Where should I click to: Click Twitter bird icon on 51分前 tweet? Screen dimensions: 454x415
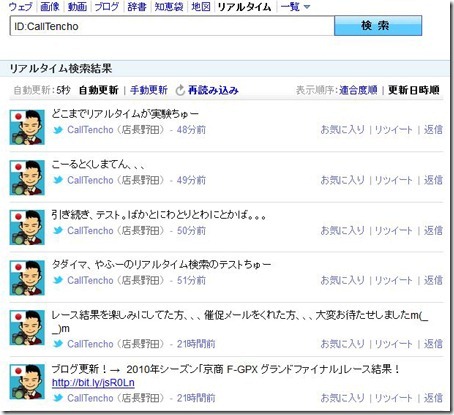click(58, 280)
